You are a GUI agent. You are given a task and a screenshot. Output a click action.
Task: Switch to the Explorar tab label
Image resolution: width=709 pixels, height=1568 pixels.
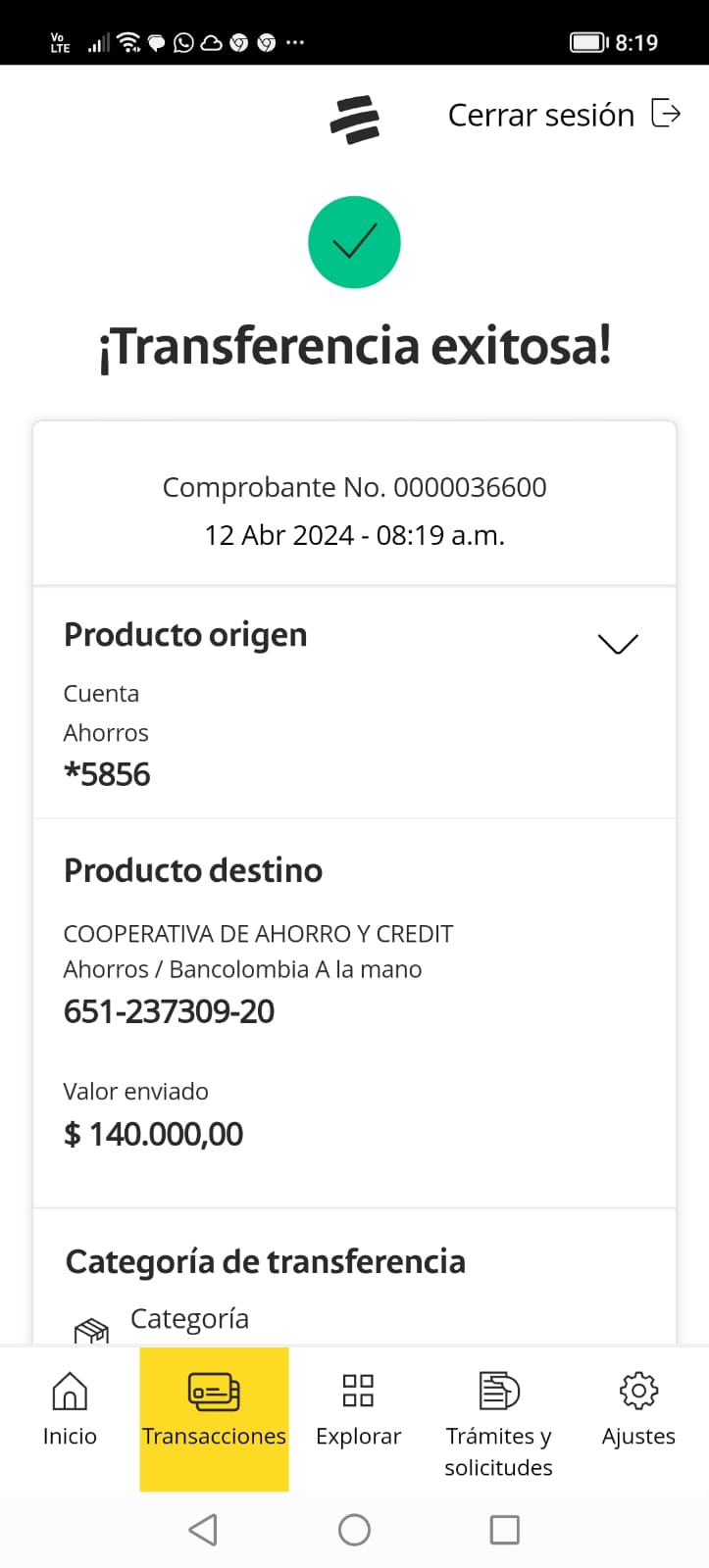(x=358, y=1437)
